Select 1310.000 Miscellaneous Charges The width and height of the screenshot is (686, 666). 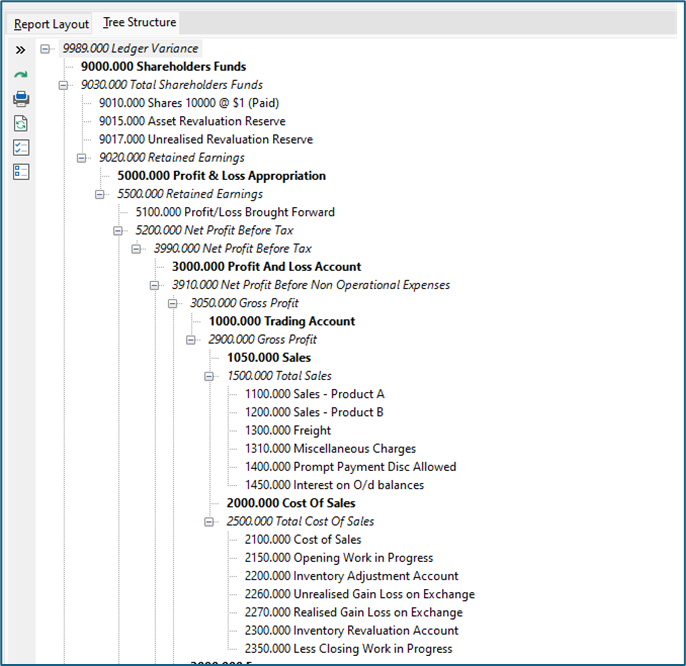coord(331,449)
